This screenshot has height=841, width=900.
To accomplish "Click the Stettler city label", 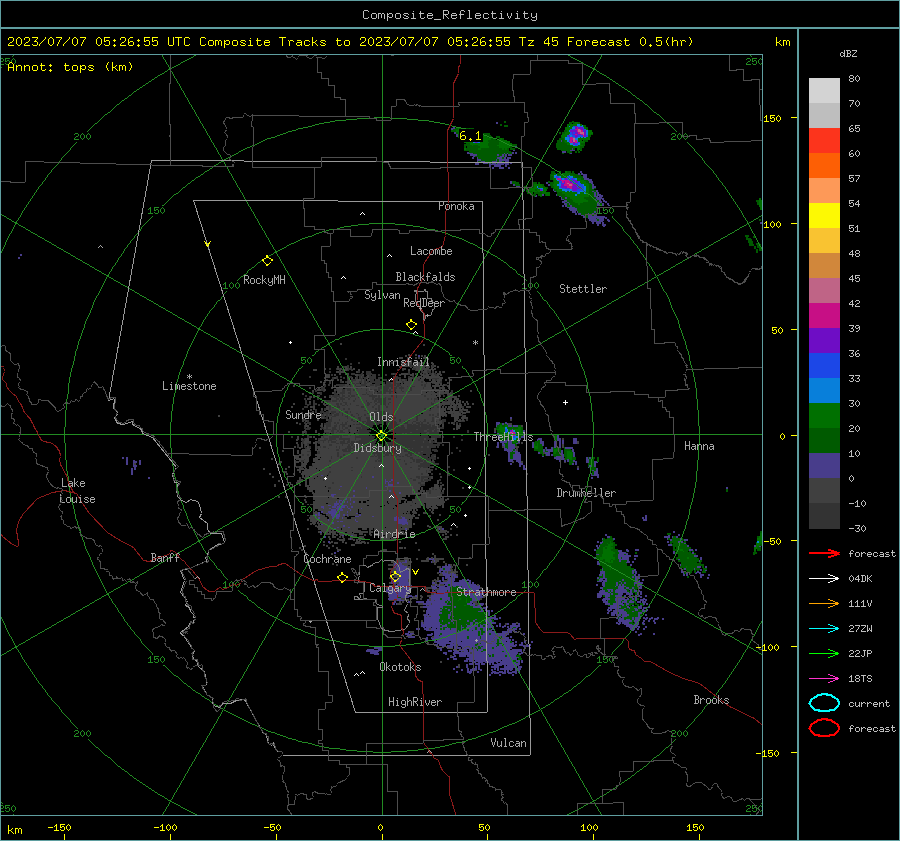I will coord(583,289).
